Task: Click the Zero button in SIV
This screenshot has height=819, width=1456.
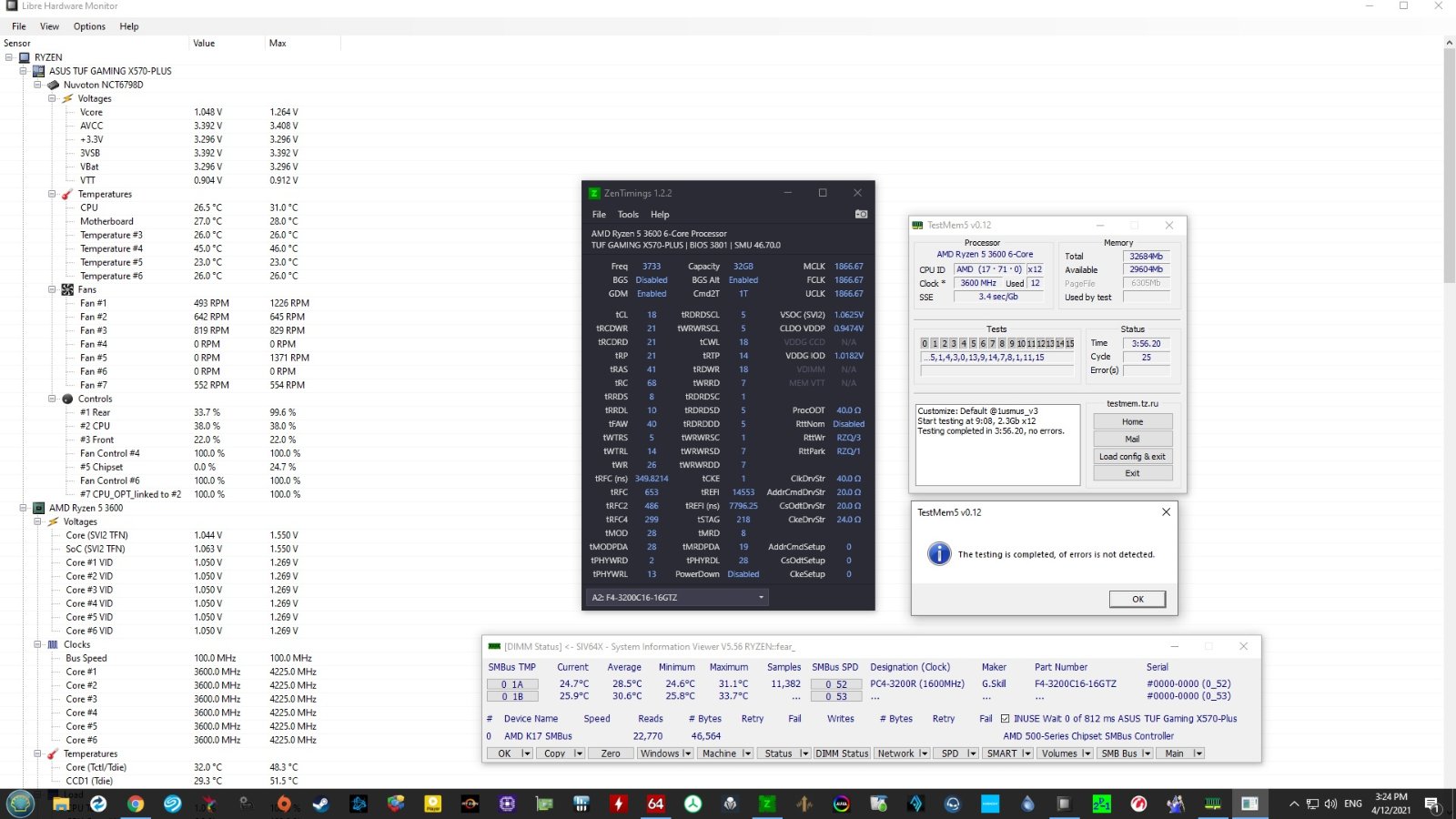Action: click(x=611, y=753)
